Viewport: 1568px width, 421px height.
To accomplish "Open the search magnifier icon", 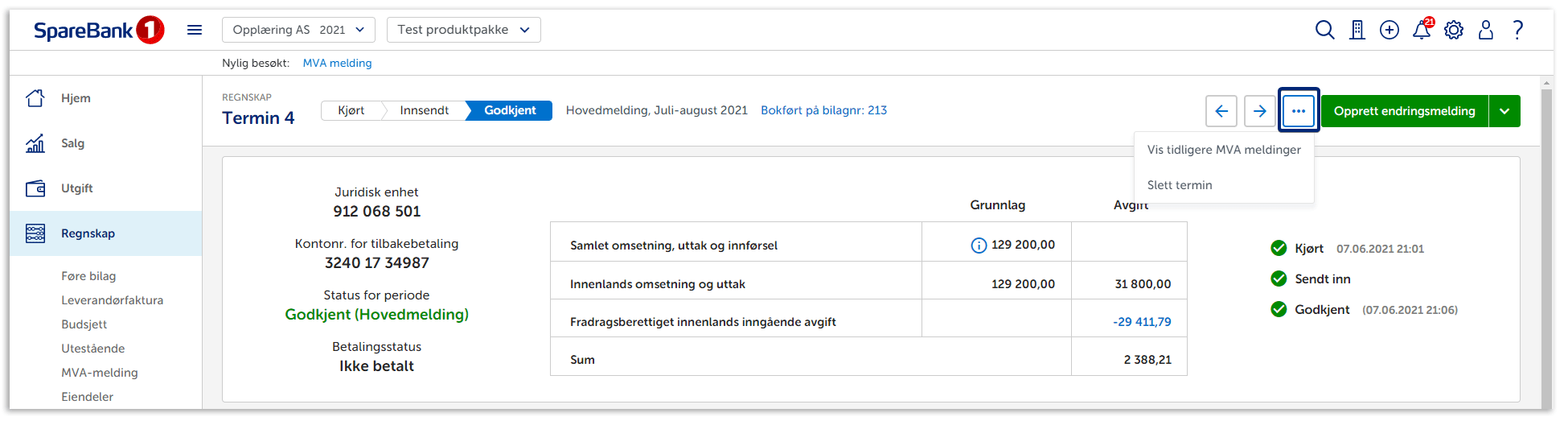I will [1324, 31].
